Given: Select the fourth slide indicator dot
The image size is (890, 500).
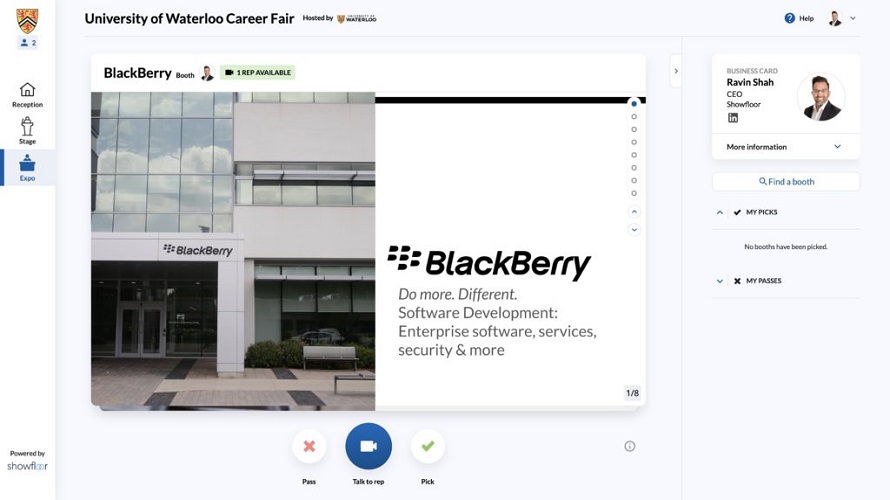Looking at the screenshot, I should coord(634,142).
